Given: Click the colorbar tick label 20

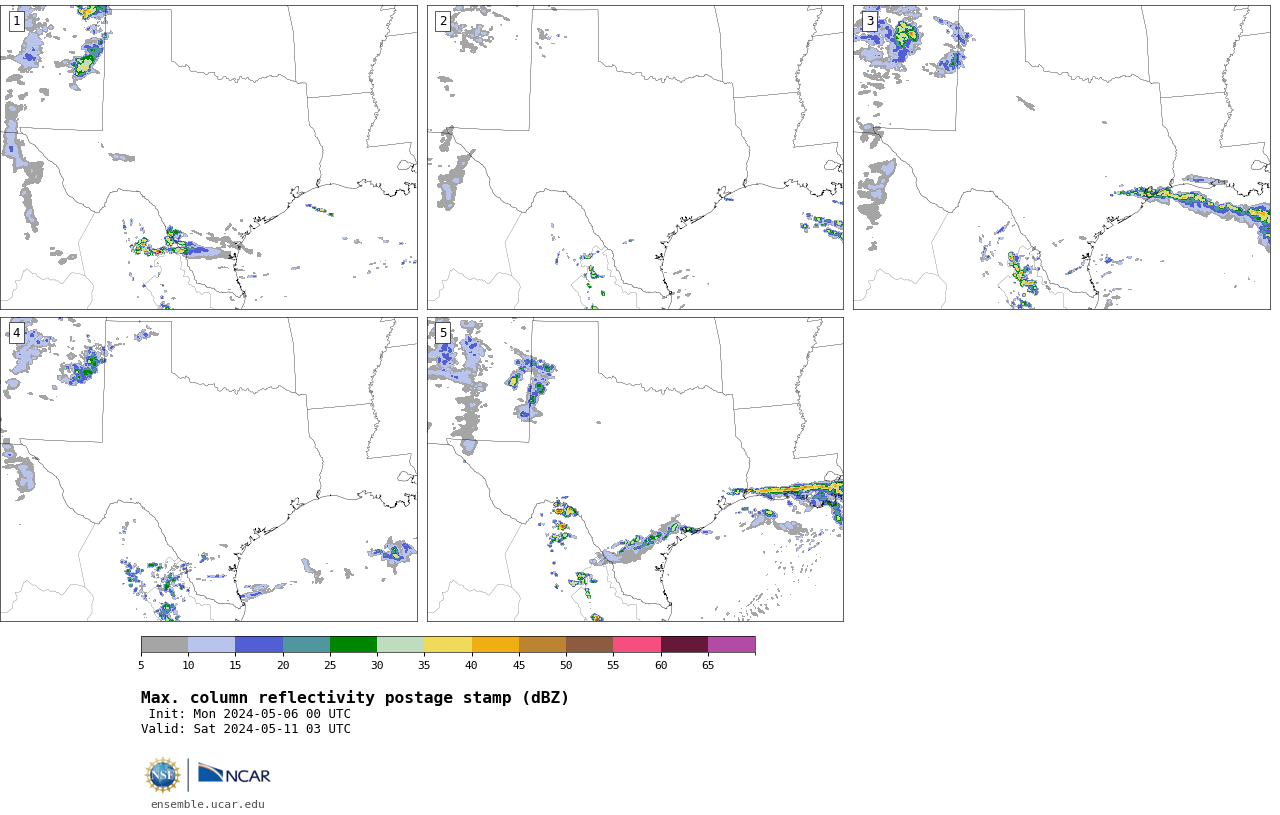Looking at the screenshot, I should (x=283, y=665).
